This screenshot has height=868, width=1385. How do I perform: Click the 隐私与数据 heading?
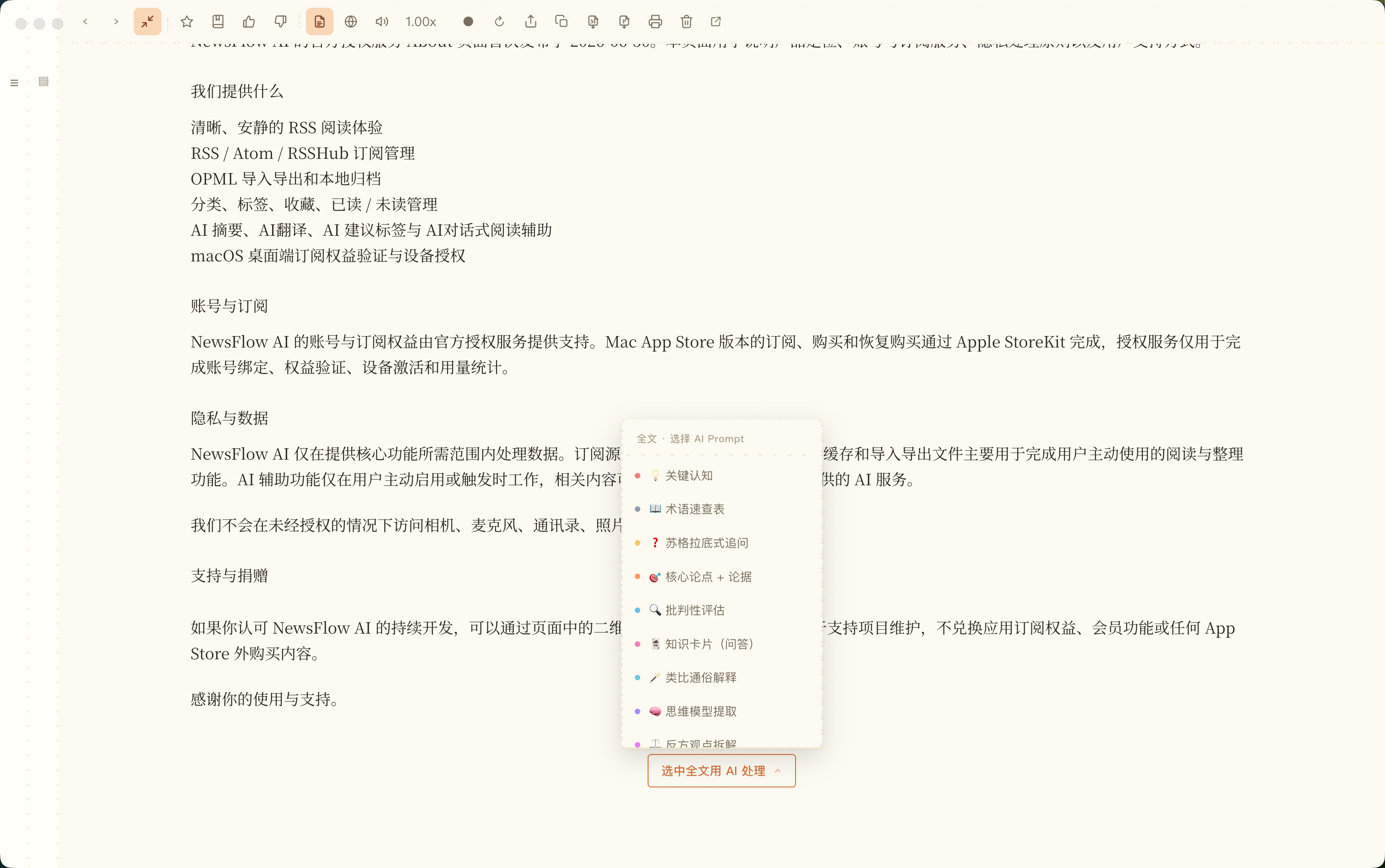tap(229, 418)
